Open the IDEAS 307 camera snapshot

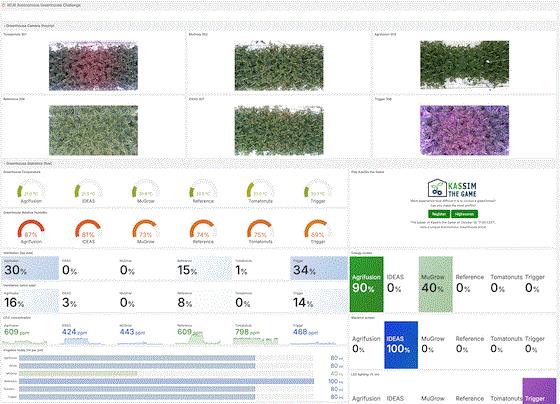pyautogui.click(x=279, y=130)
